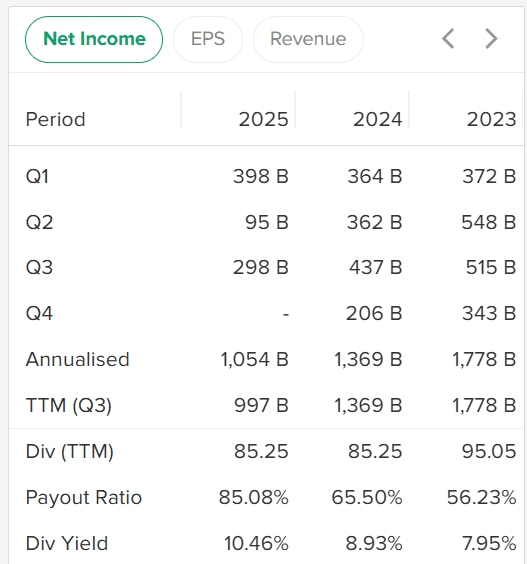The height and width of the screenshot is (564, 527).
Task: Select Payout Ratio 85.08% for 2025
Action: pos(254,497)
